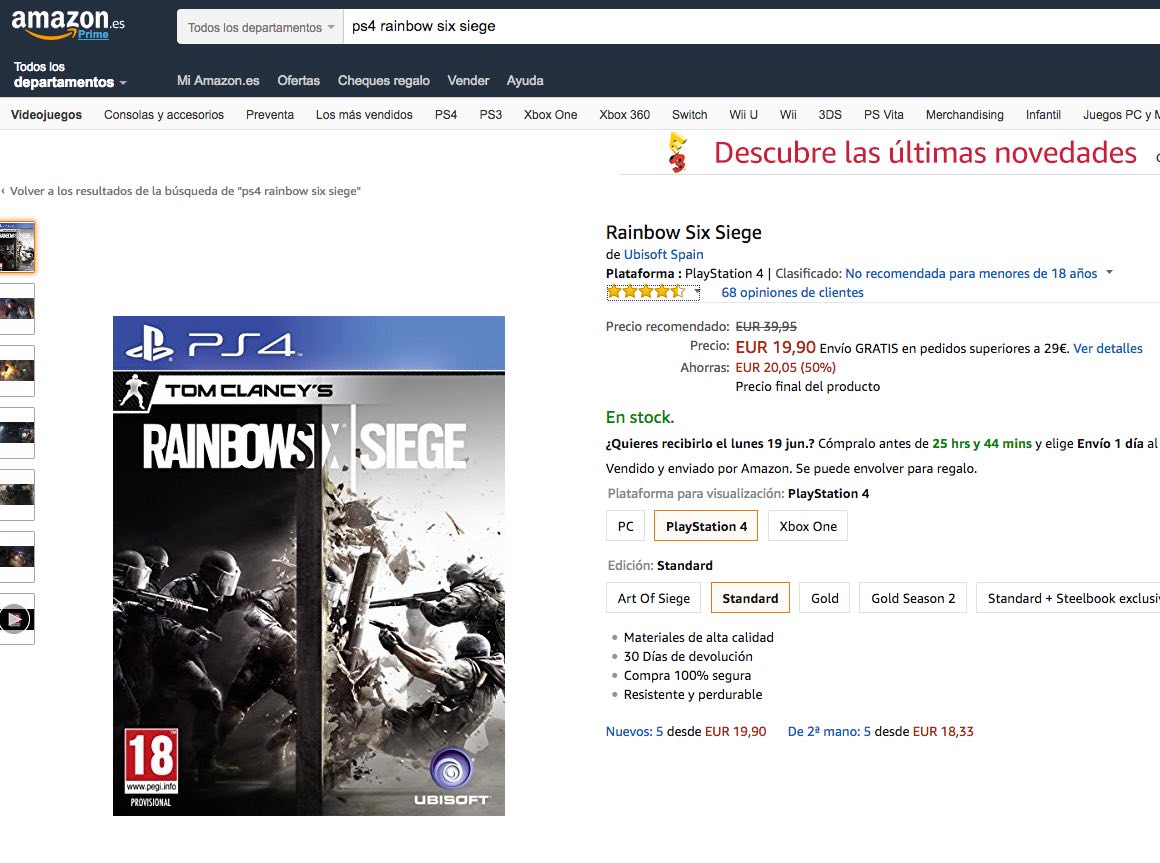
Task: Select the Art Of Siege edition
Action: 653,598
